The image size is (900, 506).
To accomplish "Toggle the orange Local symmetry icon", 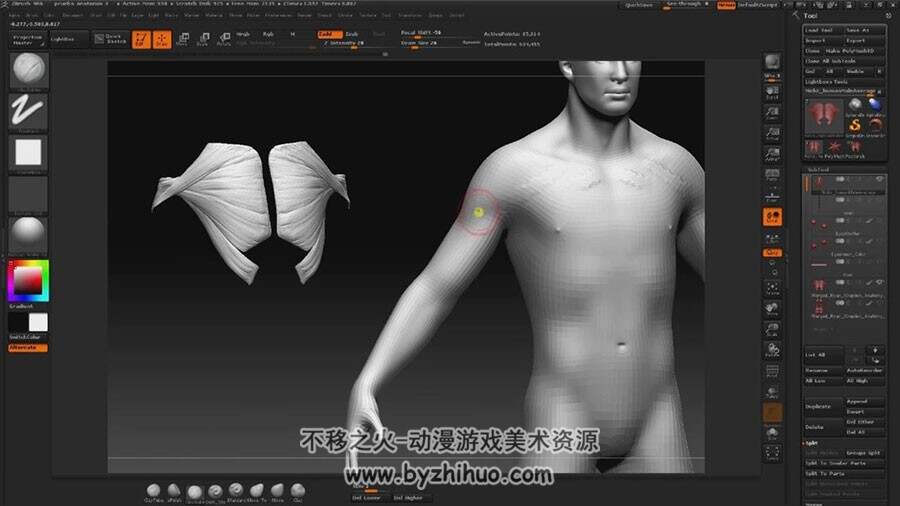I will point(772,217).
